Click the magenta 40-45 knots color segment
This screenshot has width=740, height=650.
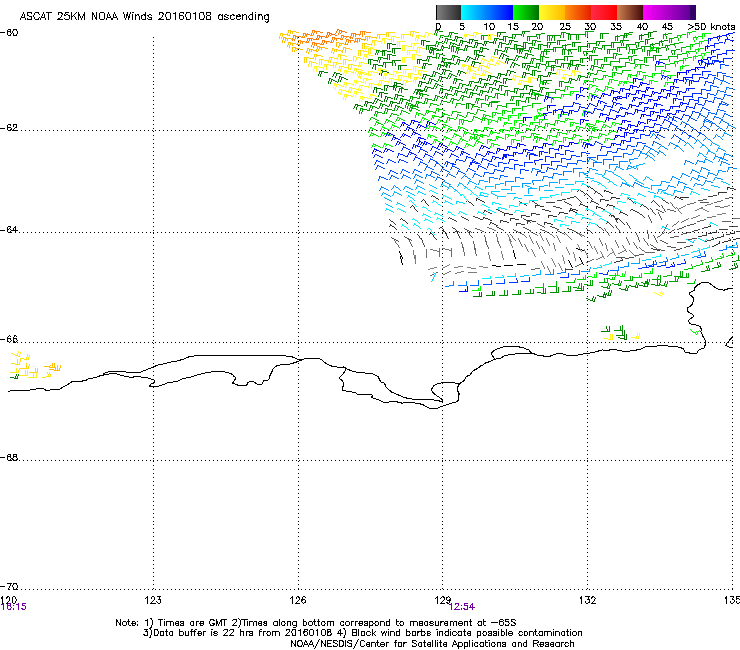coord(656,12)
